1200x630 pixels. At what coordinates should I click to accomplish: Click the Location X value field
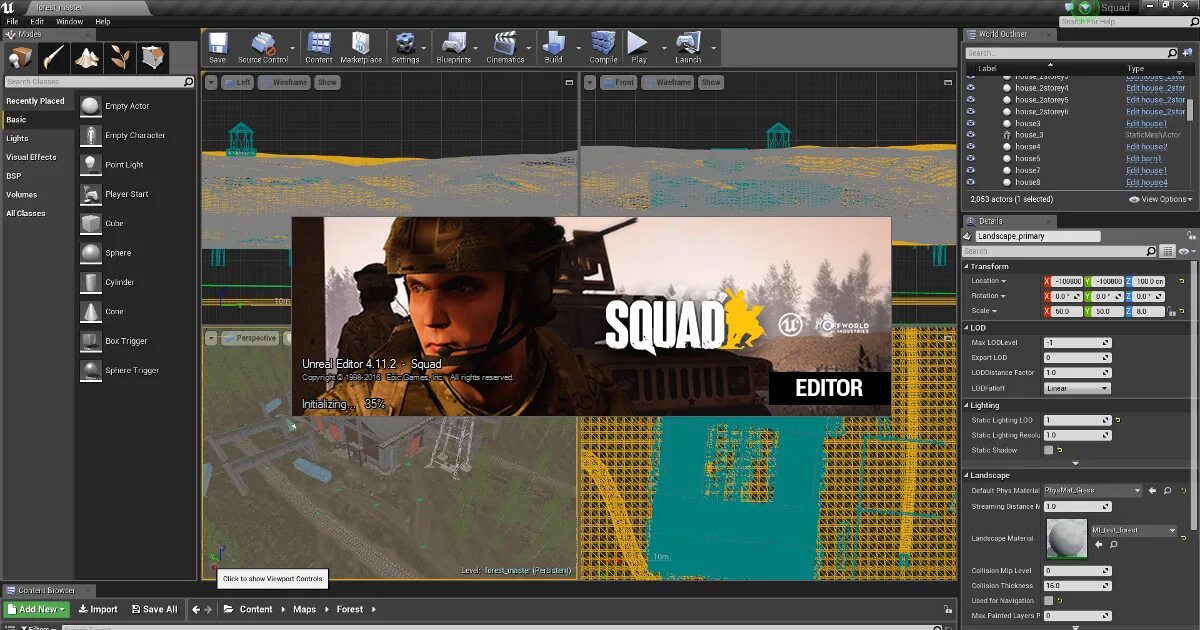pyautogui.click(x=1068, y=281)
